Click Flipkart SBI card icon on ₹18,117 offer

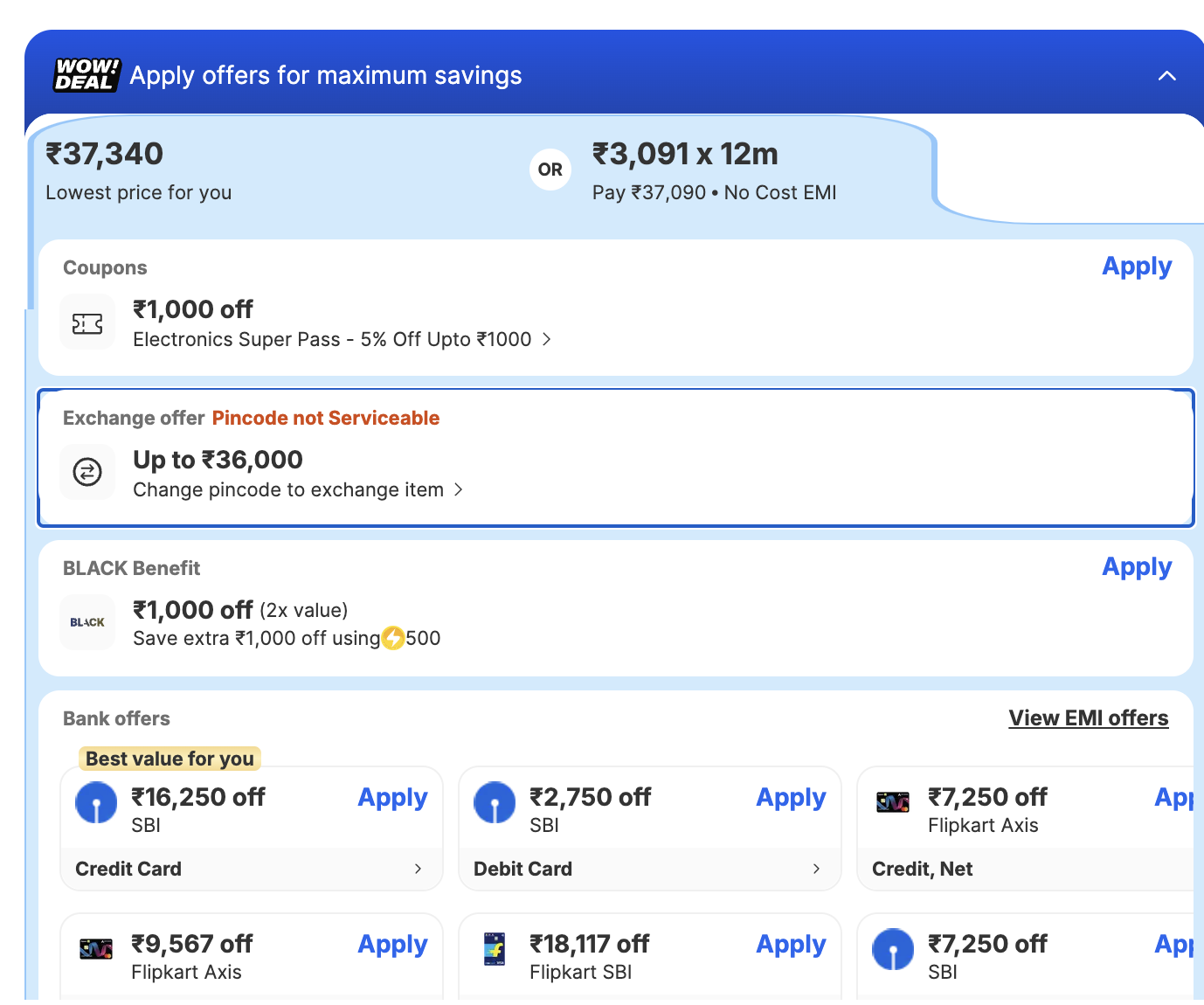coord(495,949)
